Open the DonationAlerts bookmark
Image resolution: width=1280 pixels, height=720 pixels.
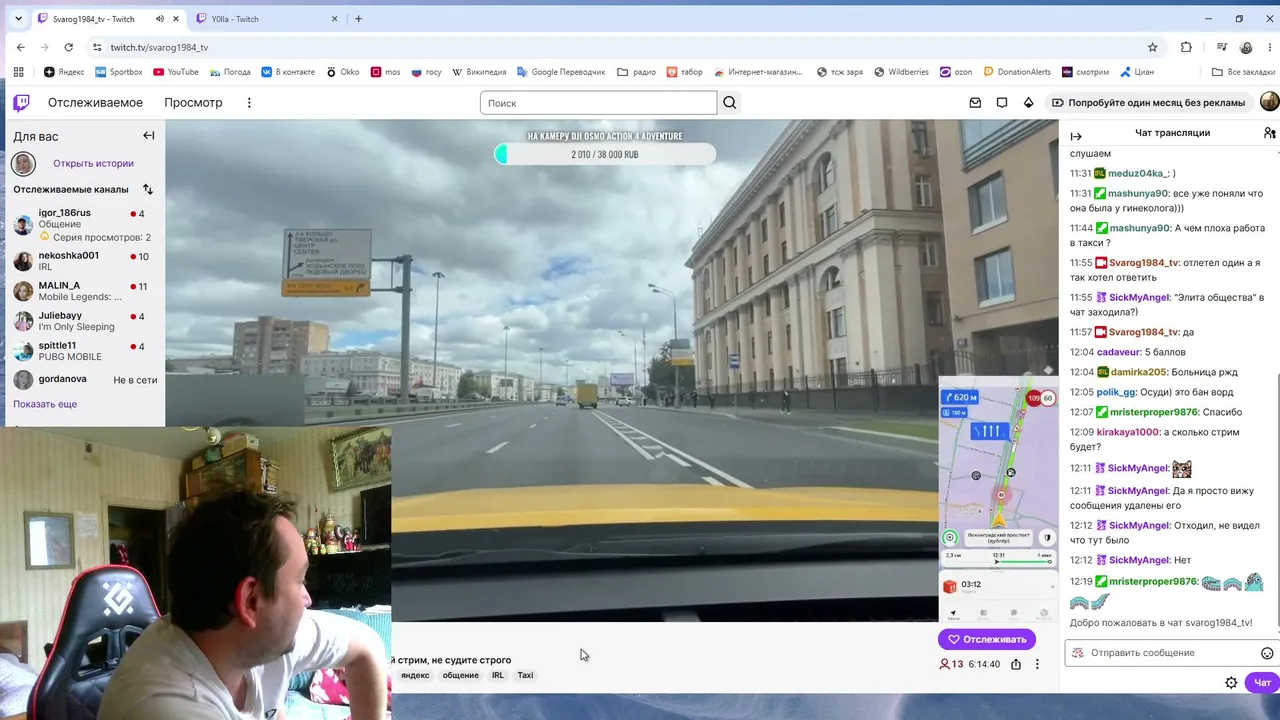coord(1017,72)
